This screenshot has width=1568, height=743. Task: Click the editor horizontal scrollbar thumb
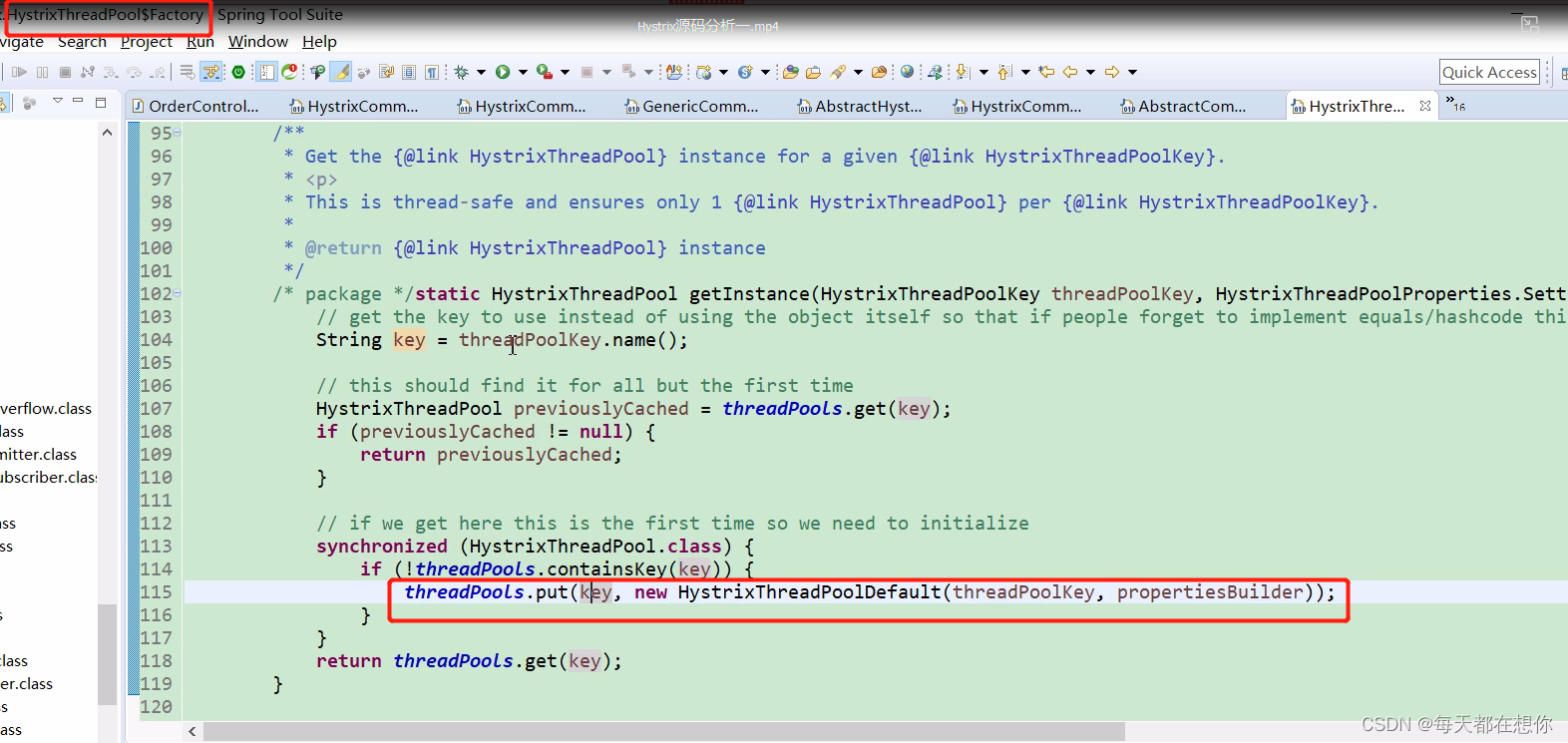(664, 731)
